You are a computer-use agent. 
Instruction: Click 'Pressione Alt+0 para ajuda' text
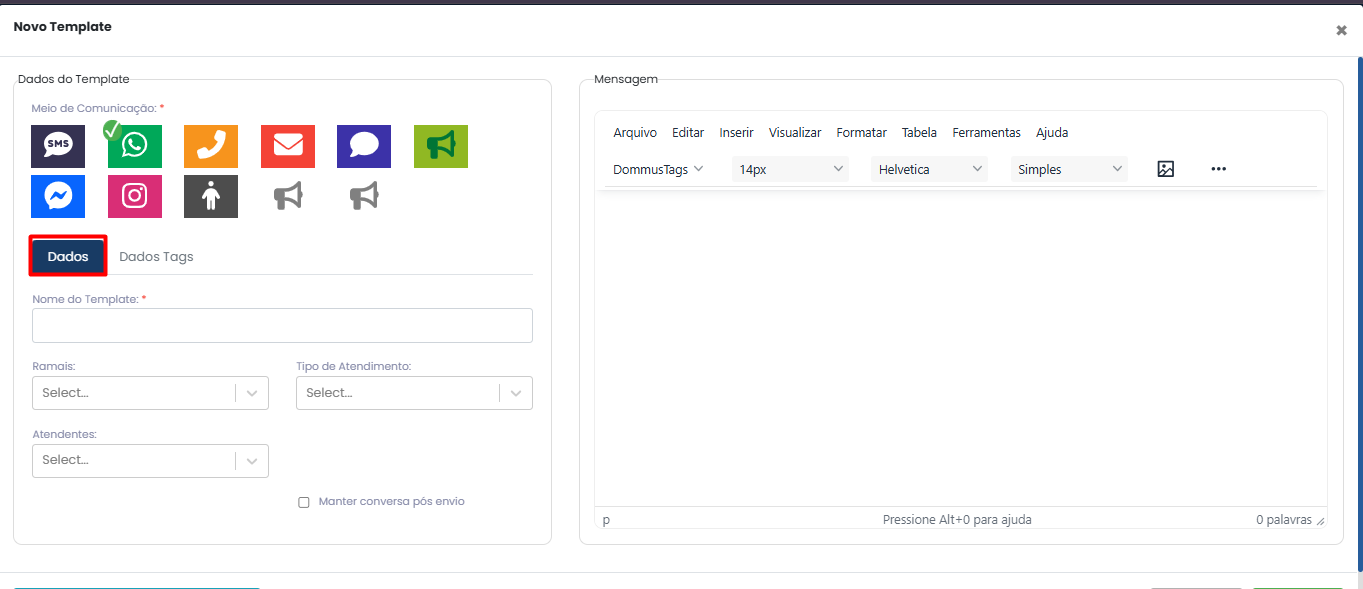(x=957, y=520)
